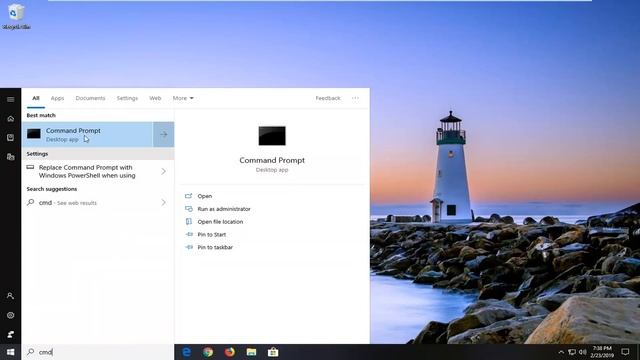Choose Pin to Start
This screenshot has width=640, height=360.
pyautogui.click(x=211, y=235)
